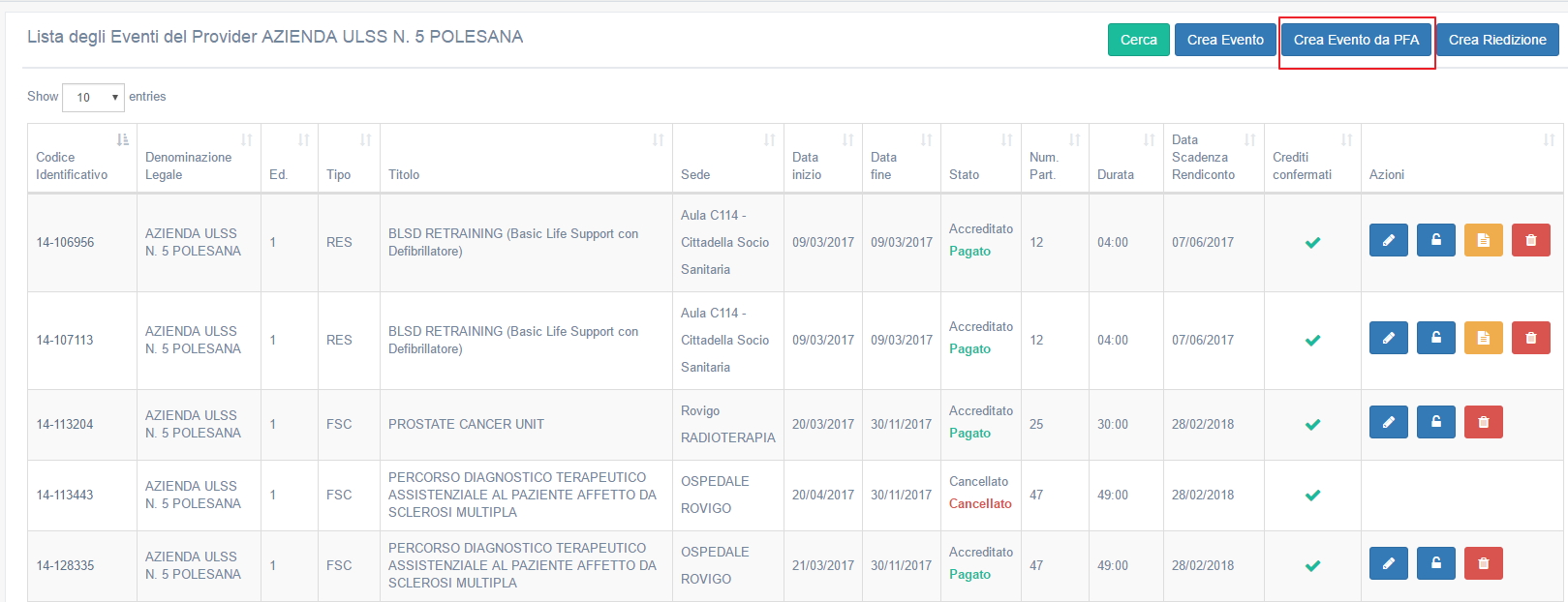Click the red trash icon for event 14-106956
This screenshot has width=1568, height=602.
(x=1530, y=240)
